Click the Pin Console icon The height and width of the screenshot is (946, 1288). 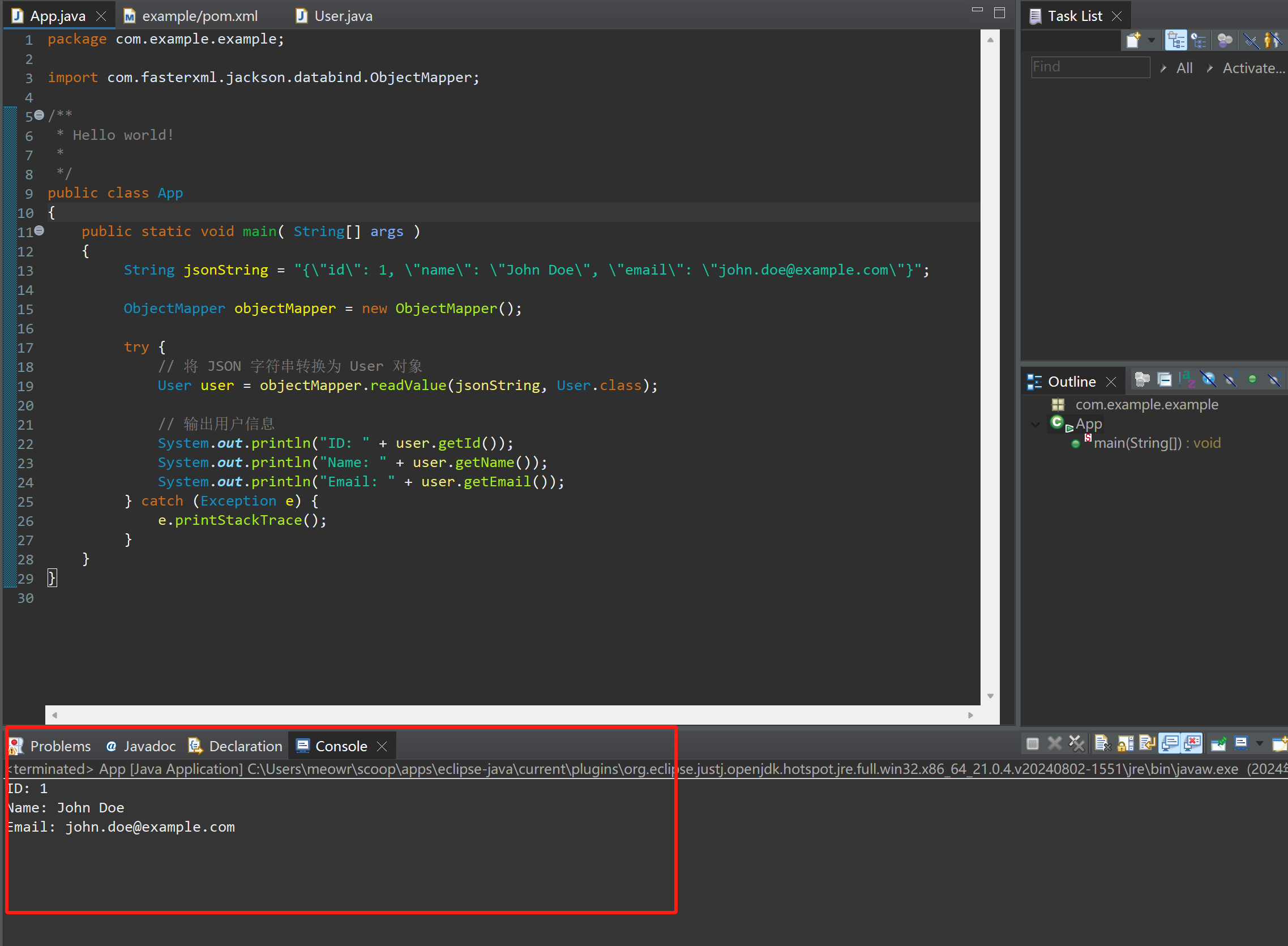point(1218,744)
